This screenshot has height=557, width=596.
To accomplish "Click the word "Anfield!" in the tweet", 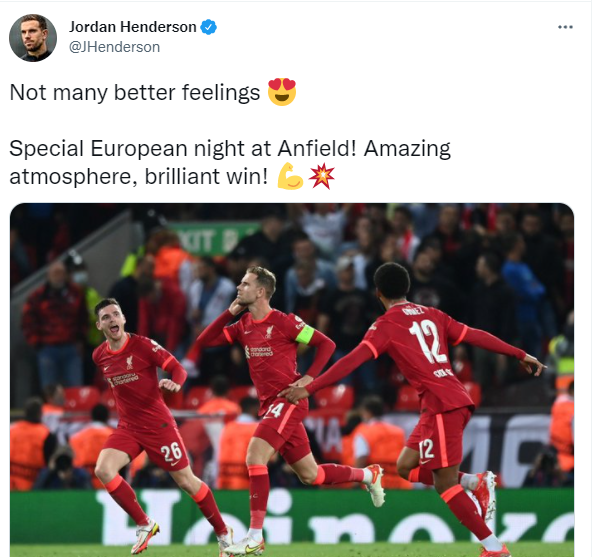I will click(x=317, y=148).
